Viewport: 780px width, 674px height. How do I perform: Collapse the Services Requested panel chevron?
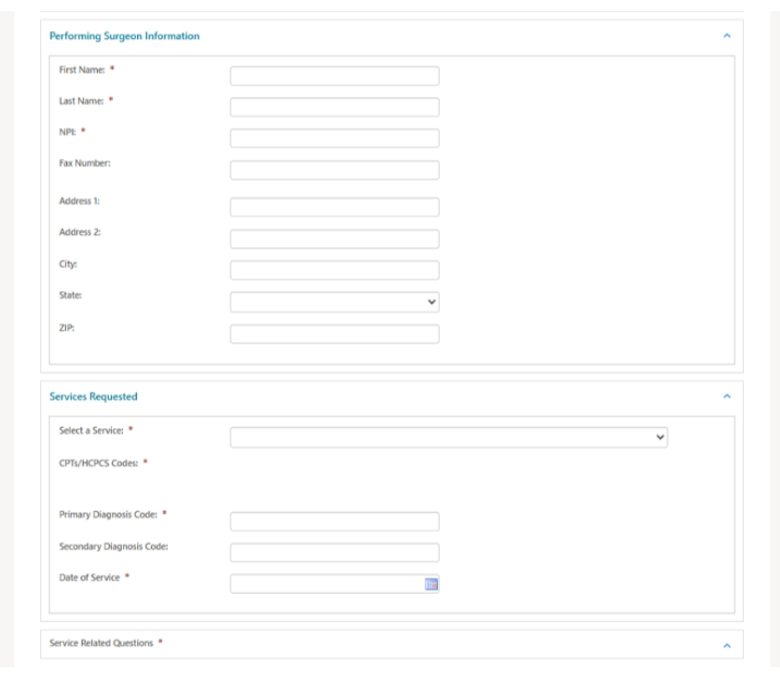click(x=727, y=397)
